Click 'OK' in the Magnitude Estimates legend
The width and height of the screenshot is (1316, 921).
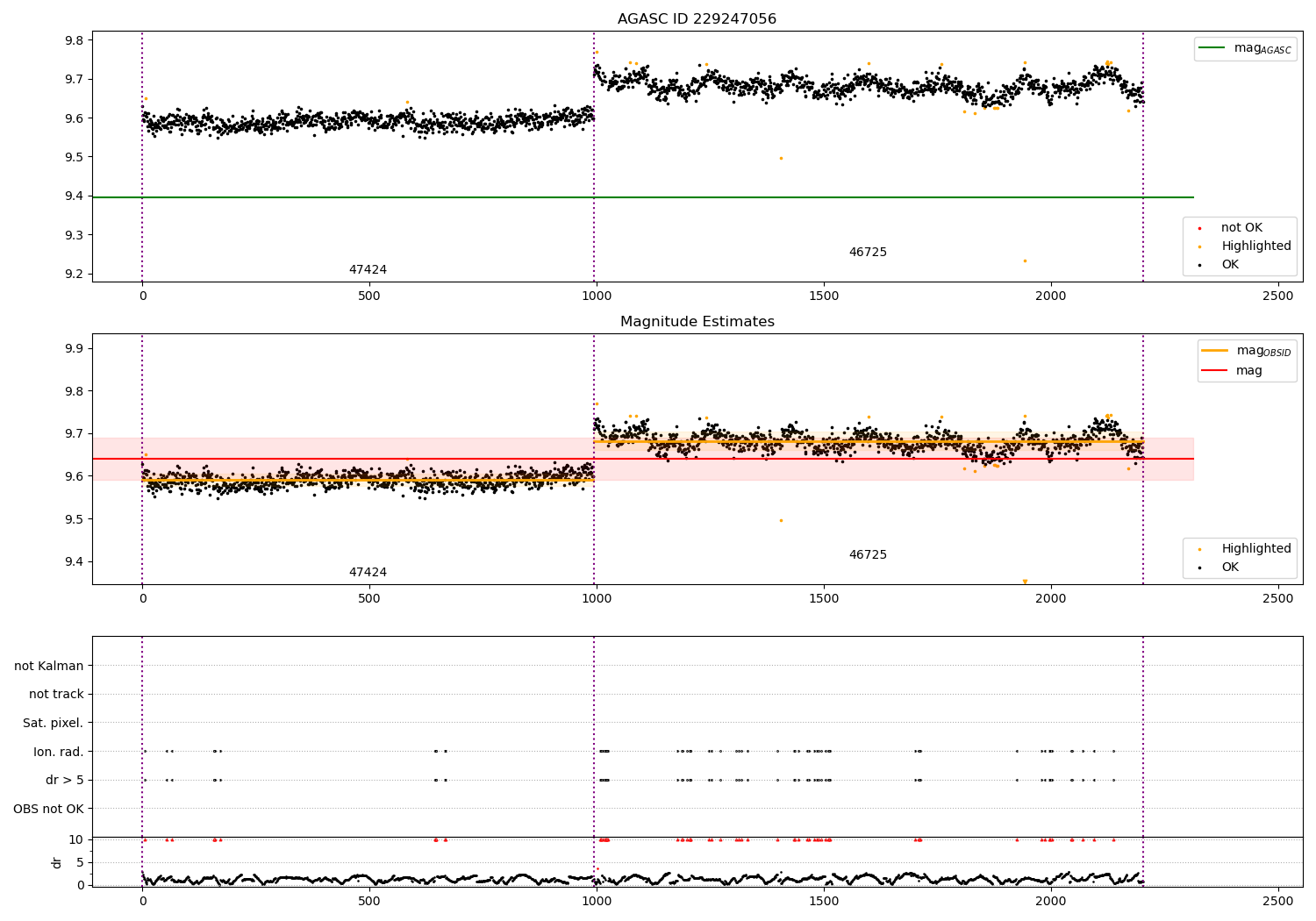tap(1230, 568)
